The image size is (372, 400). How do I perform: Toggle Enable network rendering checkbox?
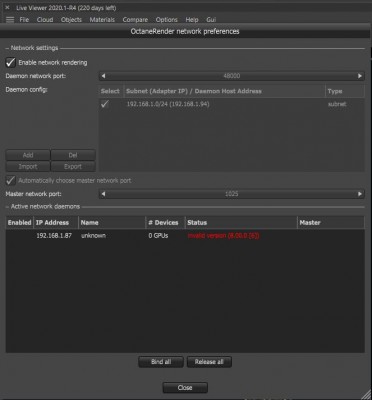click(x=11, y=62)
